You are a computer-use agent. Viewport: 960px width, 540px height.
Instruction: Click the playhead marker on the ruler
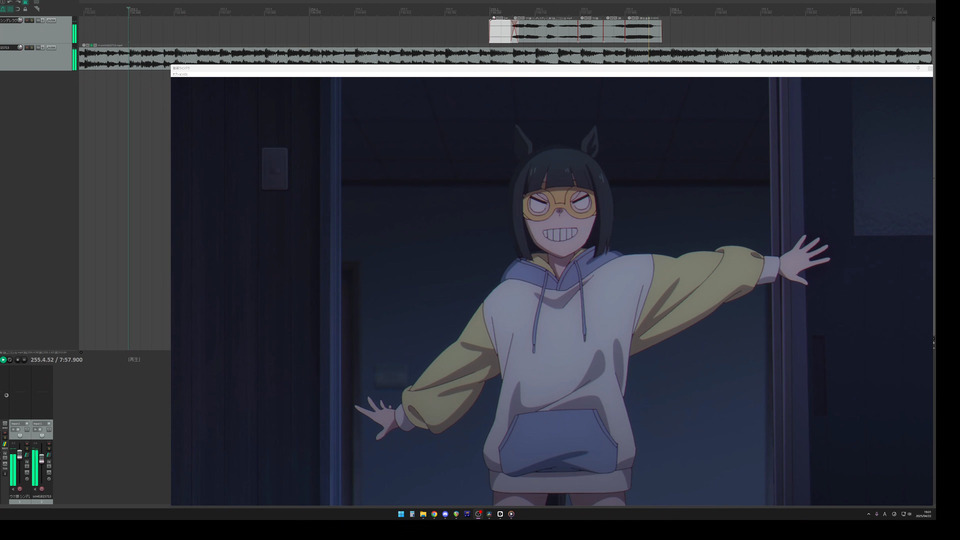pos(128,9)
